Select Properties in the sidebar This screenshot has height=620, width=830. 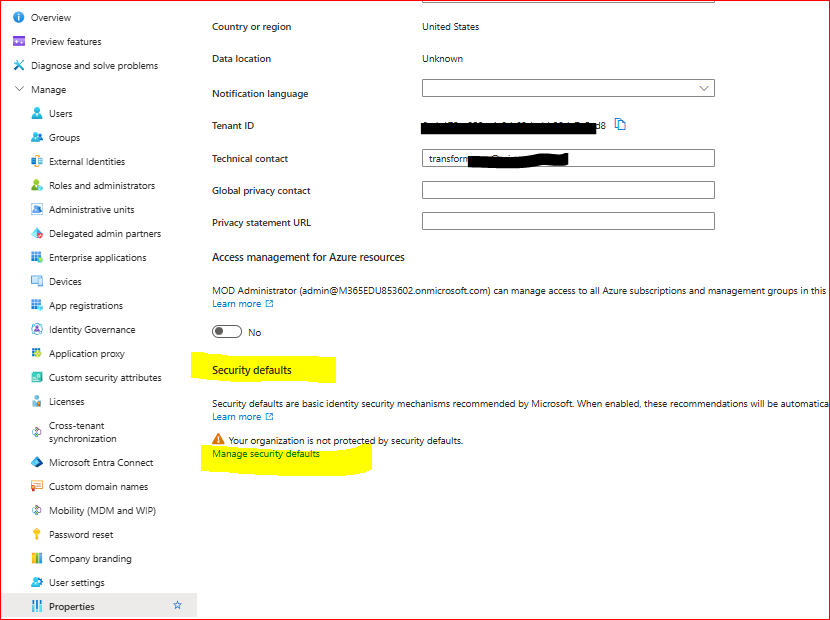pos(71,607)
